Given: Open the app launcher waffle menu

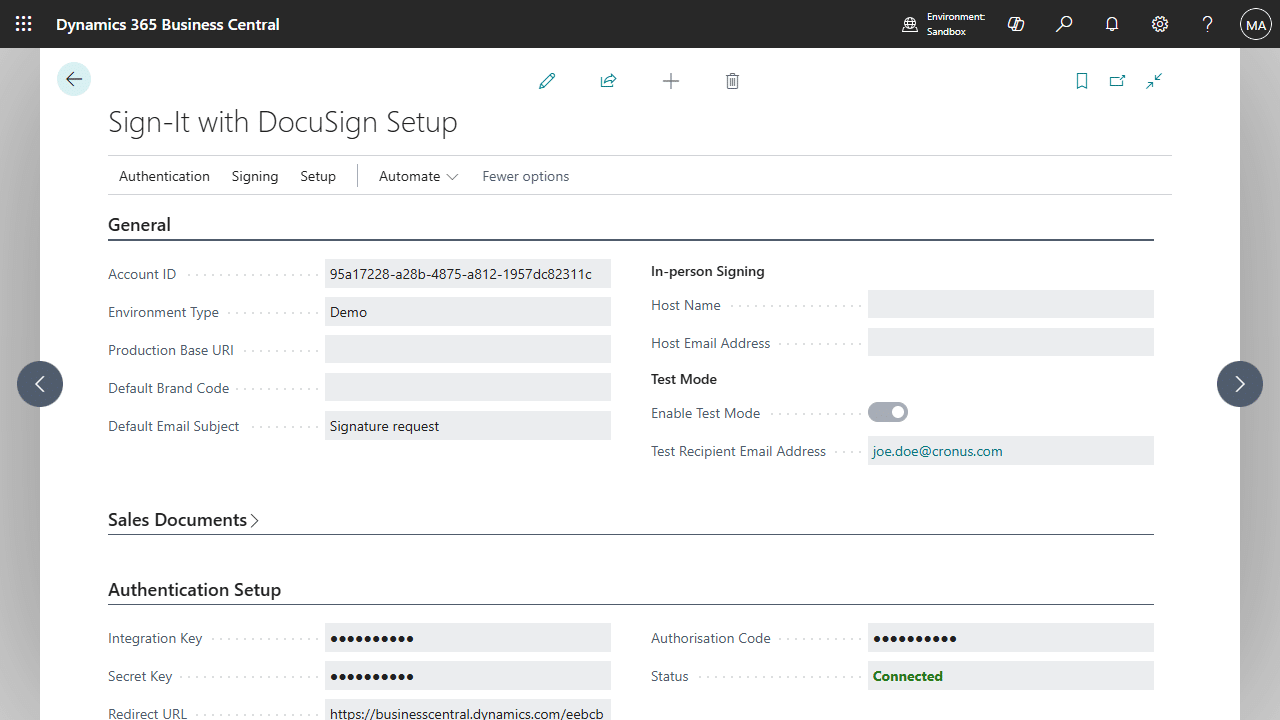Looking at the screenshot, I should [24, 24].
